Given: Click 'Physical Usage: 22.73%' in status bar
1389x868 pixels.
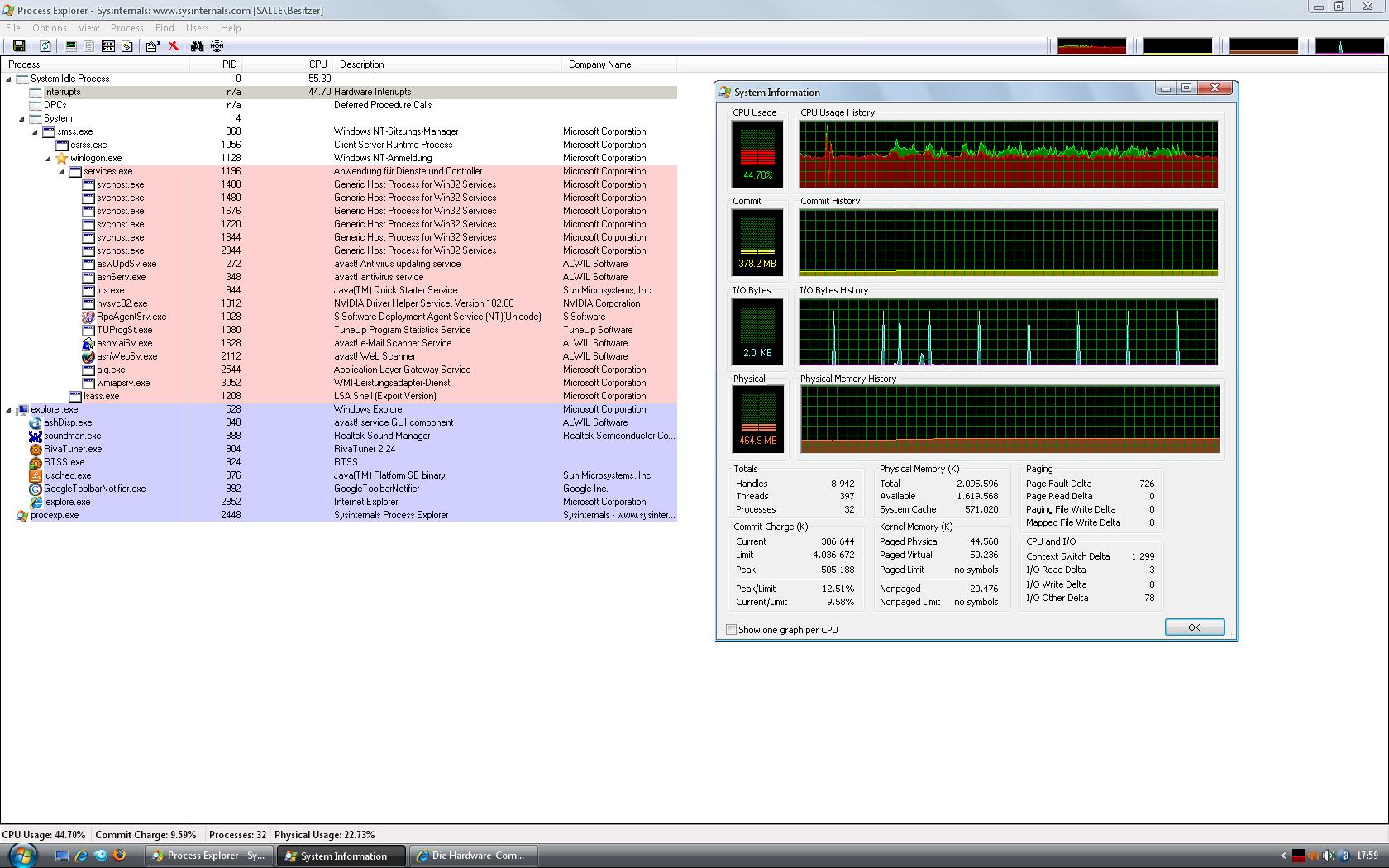Looking at the screenshot, I should 324,835.
